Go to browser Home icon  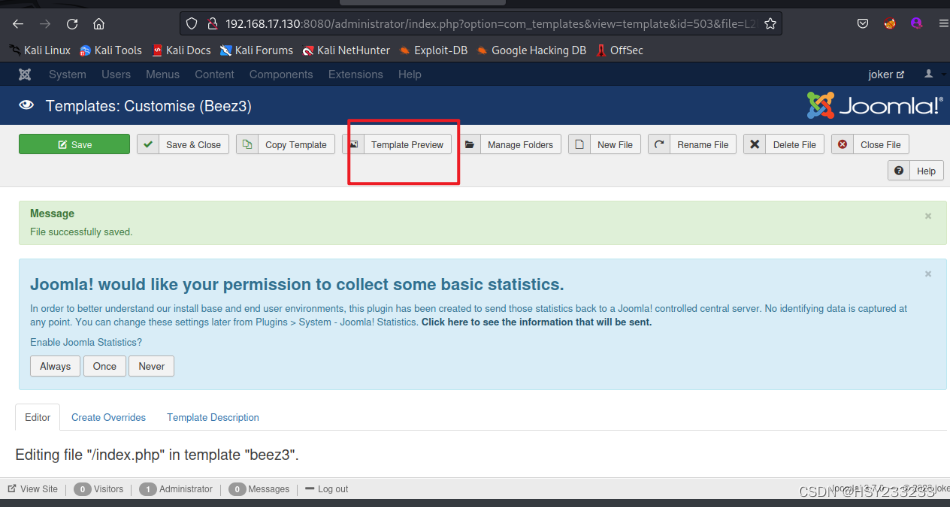pyautogui.click(x=99, y=24)
